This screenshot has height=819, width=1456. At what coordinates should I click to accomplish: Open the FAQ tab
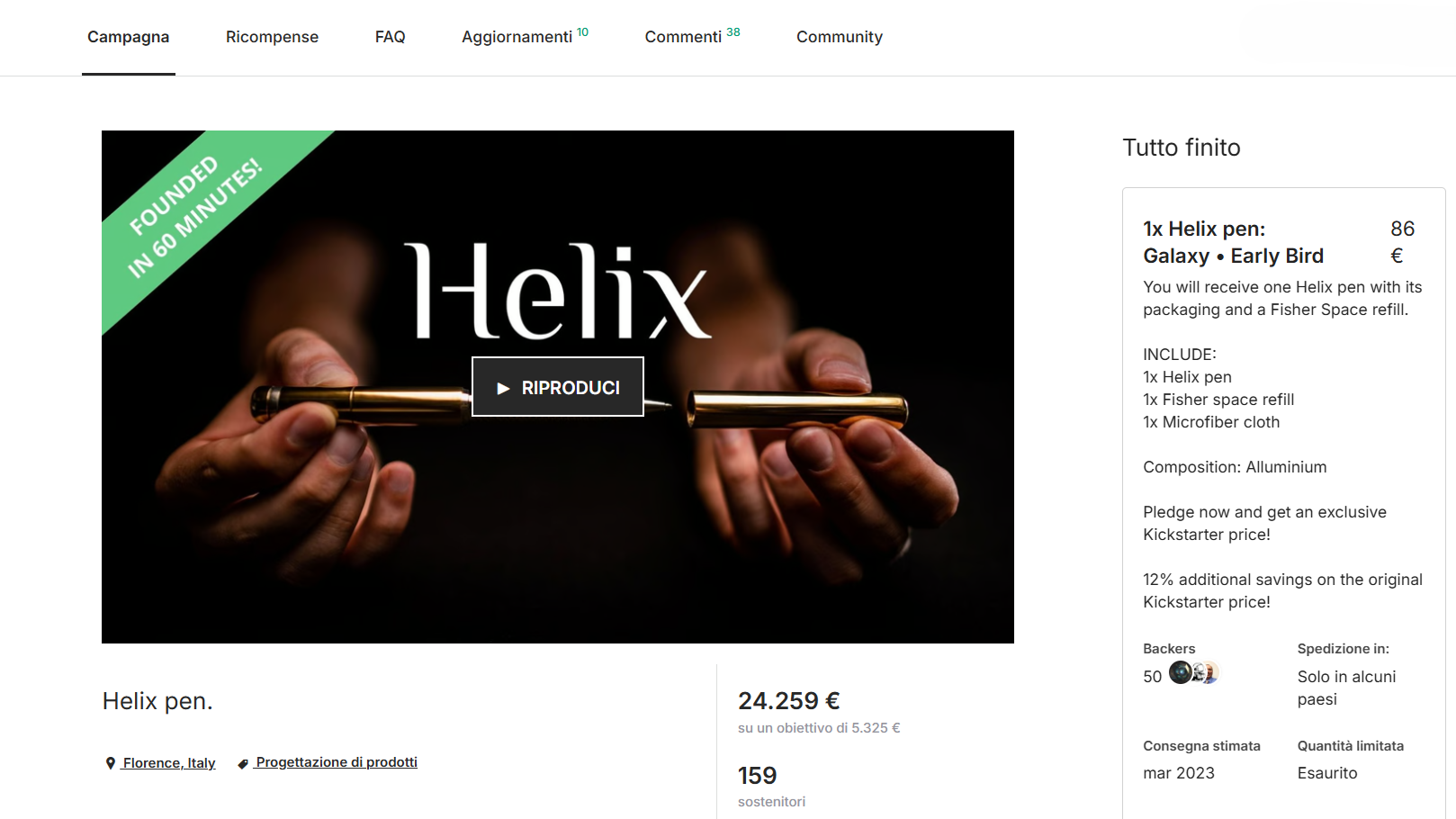391,37
